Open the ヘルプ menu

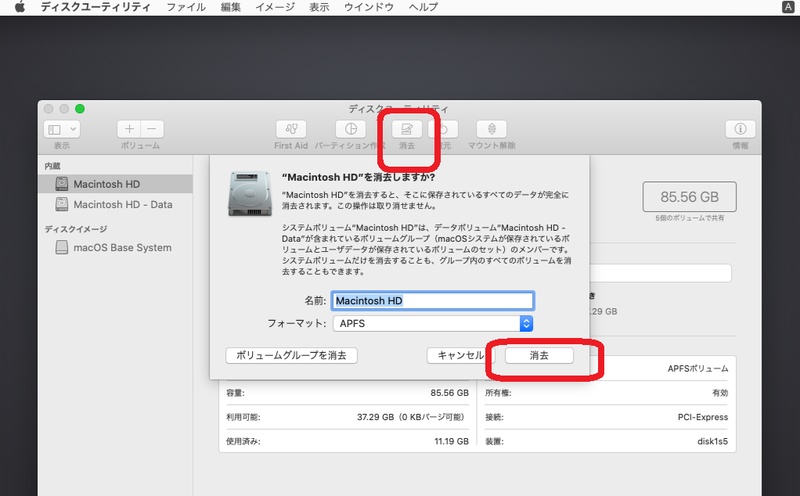click(x=423, y=7)
